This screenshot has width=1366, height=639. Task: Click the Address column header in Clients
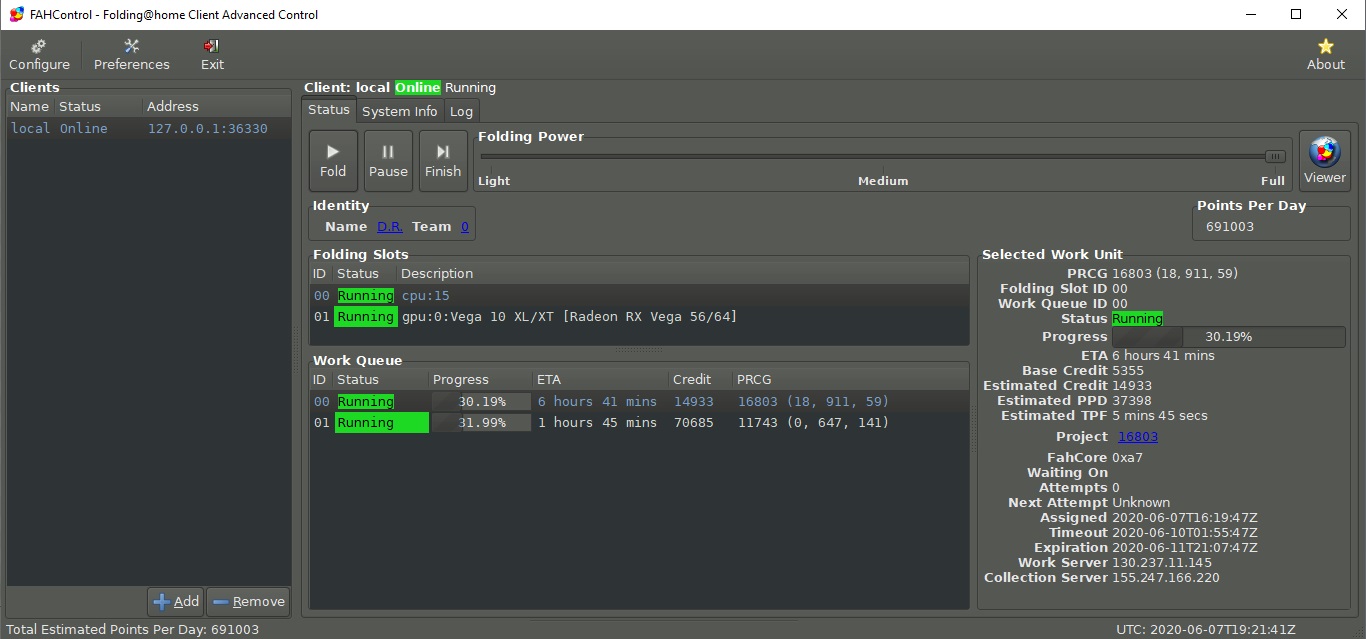[217, 106]
